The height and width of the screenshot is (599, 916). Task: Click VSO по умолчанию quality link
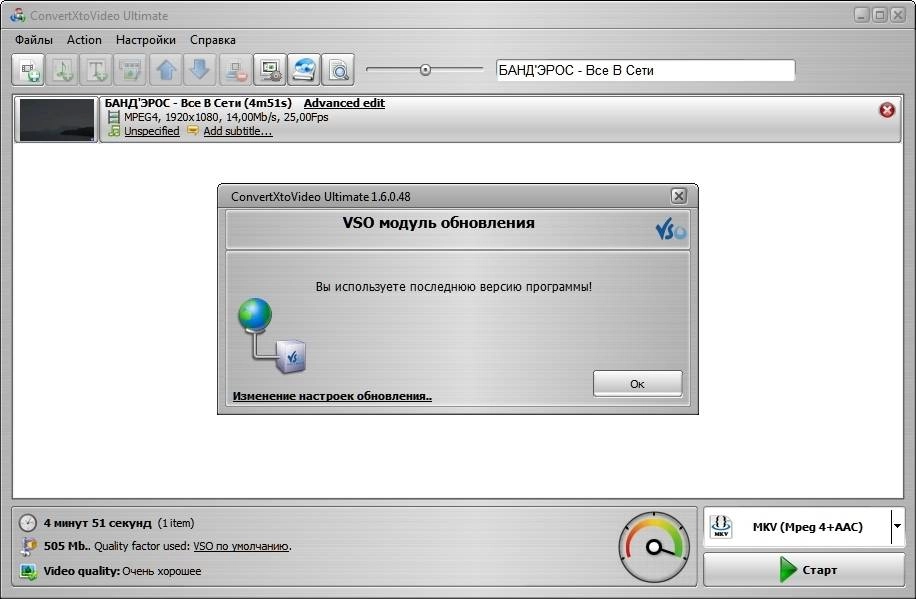click(x=241, y=546)
